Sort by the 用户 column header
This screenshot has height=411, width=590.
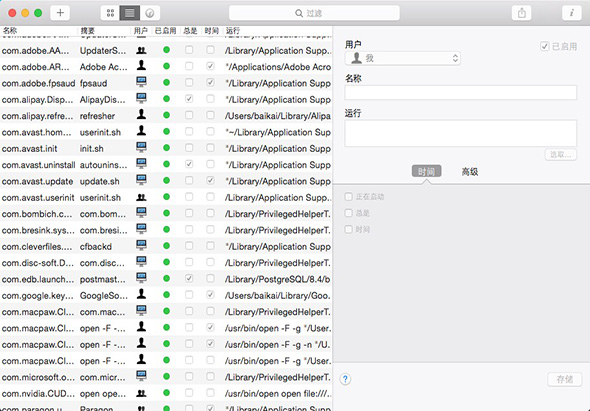140,30
